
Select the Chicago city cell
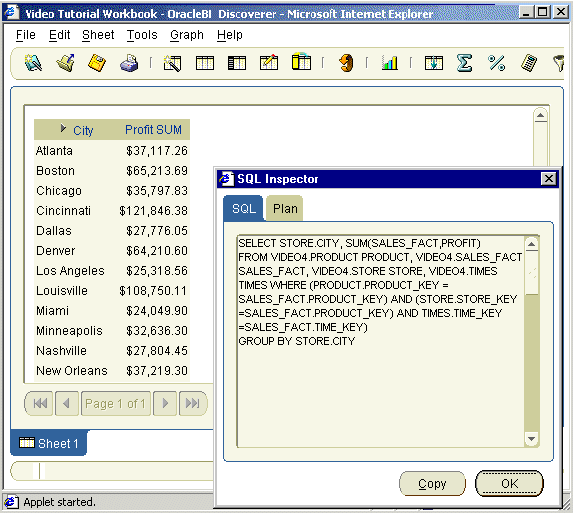click(59, 191)
